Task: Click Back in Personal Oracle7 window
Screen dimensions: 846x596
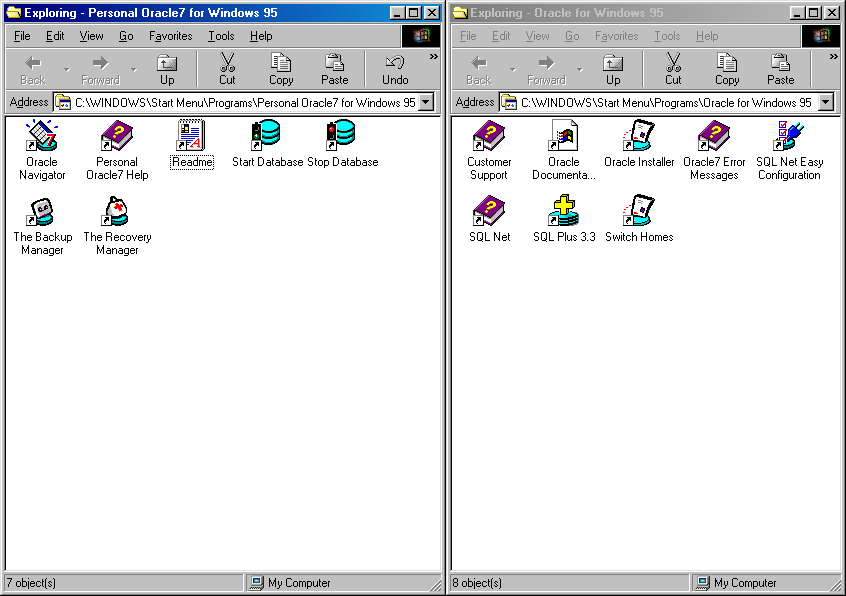Action: point(33,70)
